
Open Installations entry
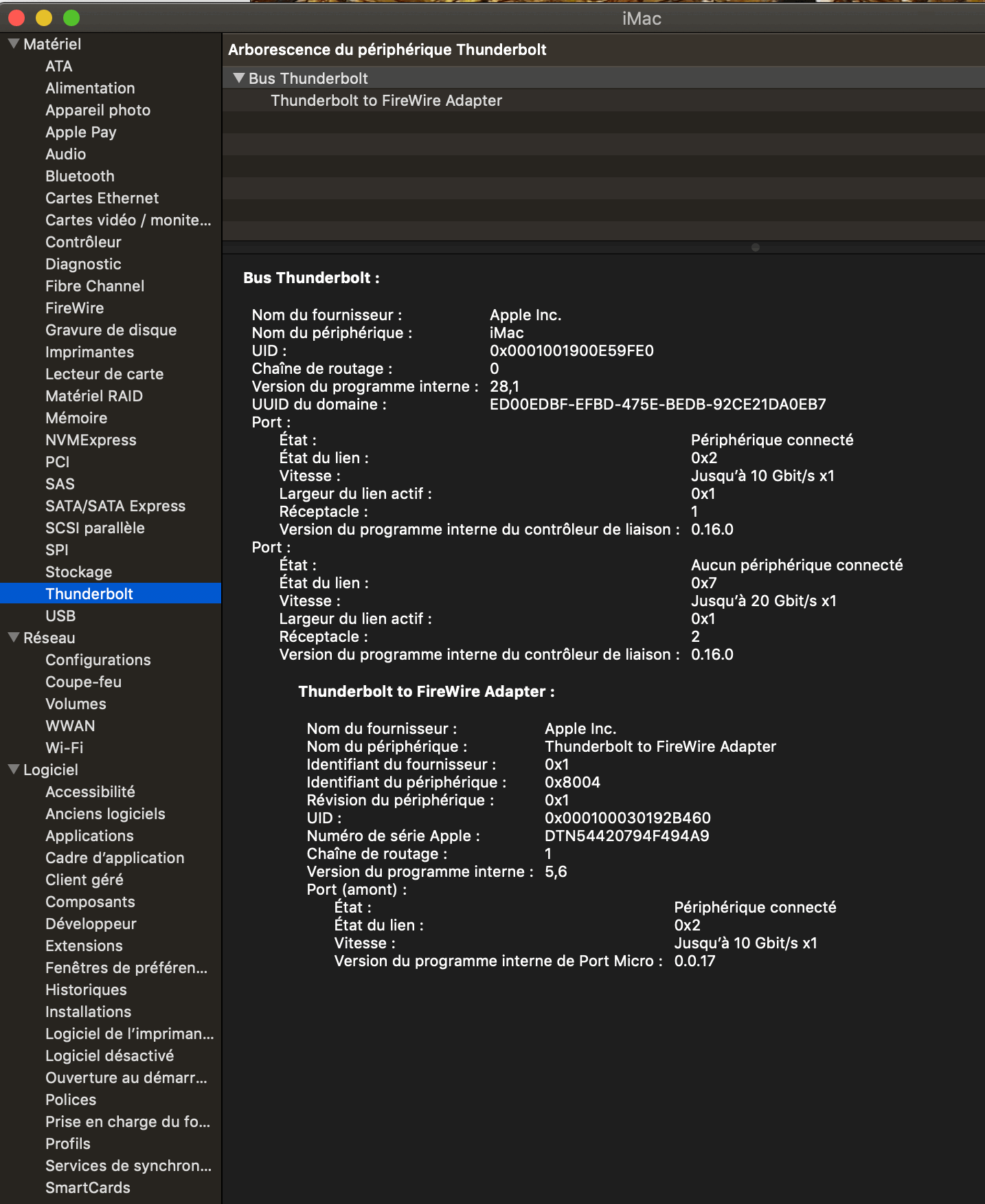coord(88,1012)
